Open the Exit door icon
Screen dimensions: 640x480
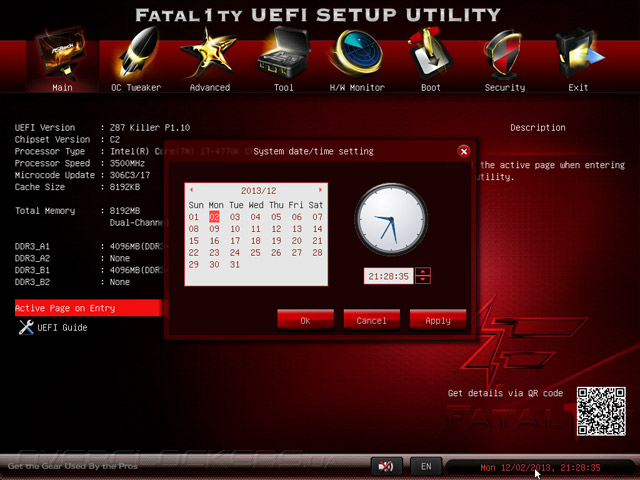(x=578, y=53)
